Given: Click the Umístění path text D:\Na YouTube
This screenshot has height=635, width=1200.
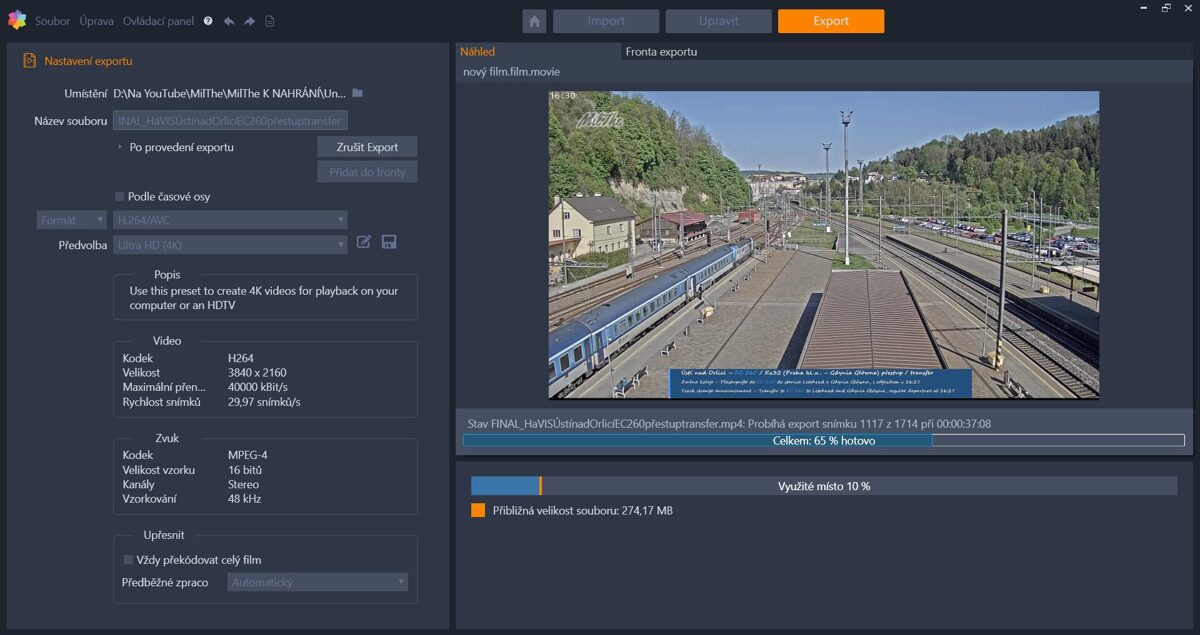Looking at the screenshot, I should point(230,93).
